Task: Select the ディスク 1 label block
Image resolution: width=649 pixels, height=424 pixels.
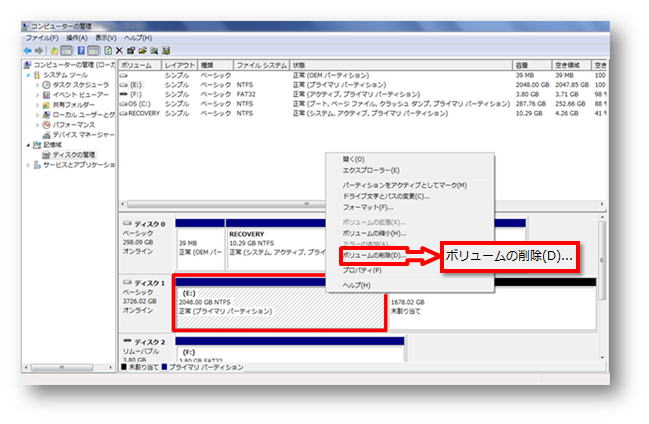Action: [146, 302]
